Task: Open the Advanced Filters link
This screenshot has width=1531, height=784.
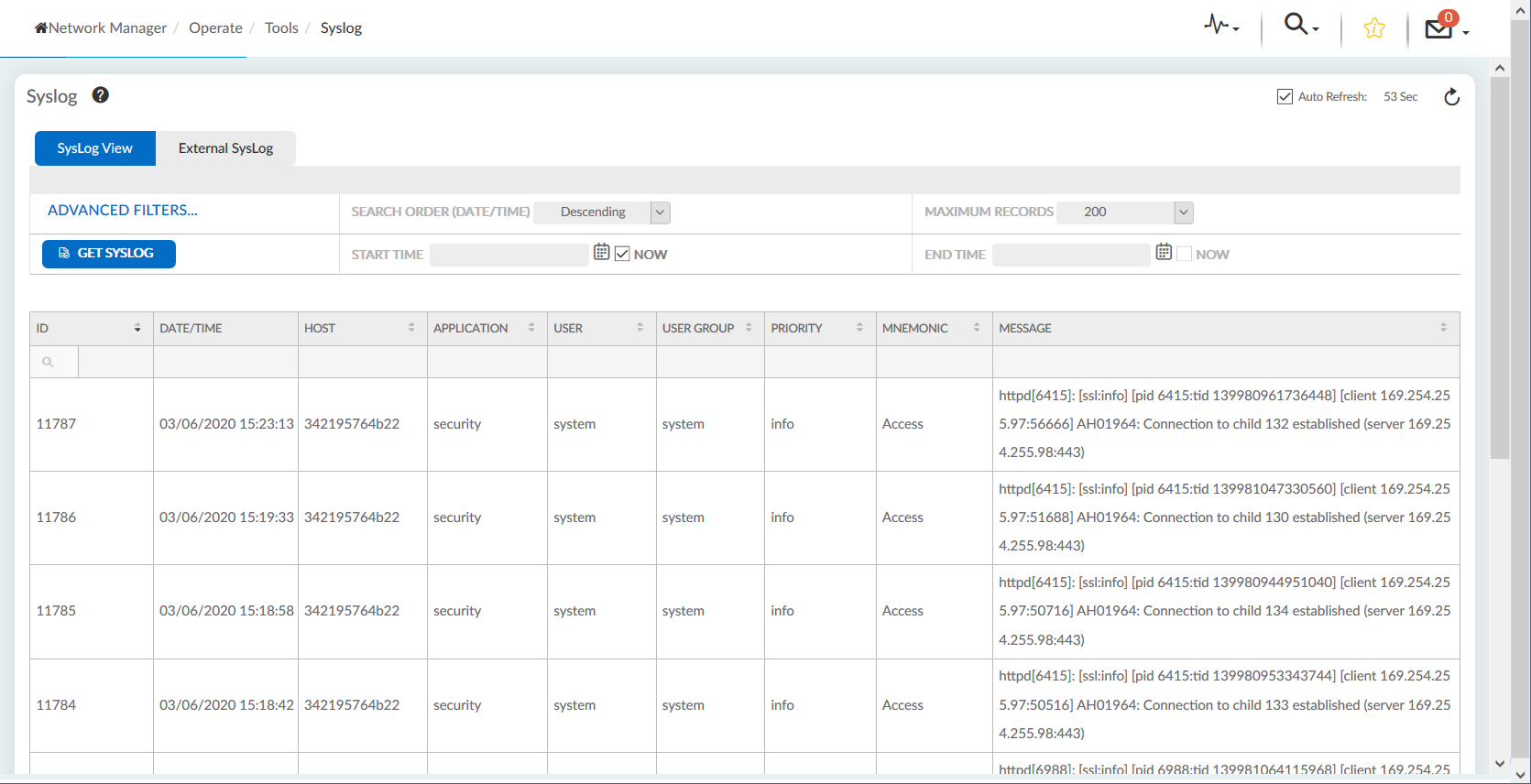Action: point(123,211)
